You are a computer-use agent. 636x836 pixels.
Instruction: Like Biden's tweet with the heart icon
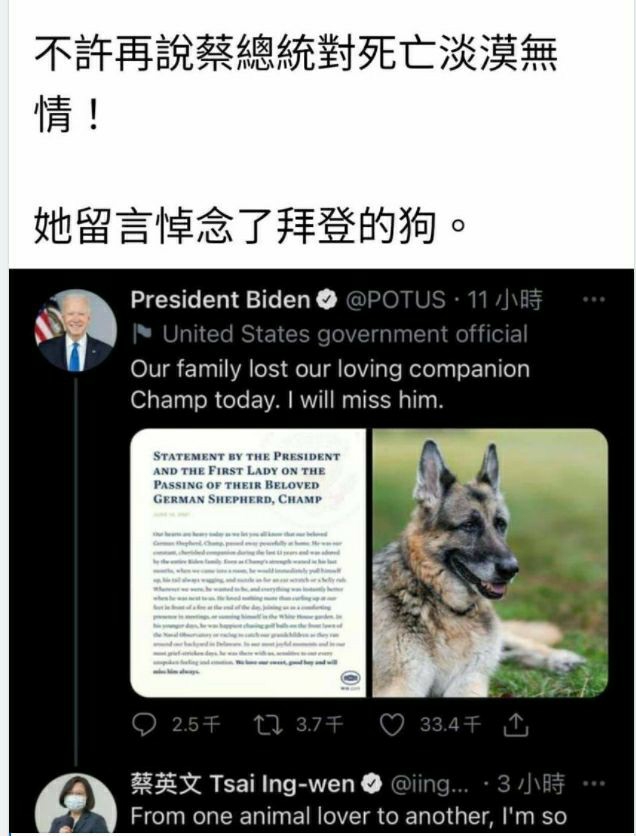[392, 725]
